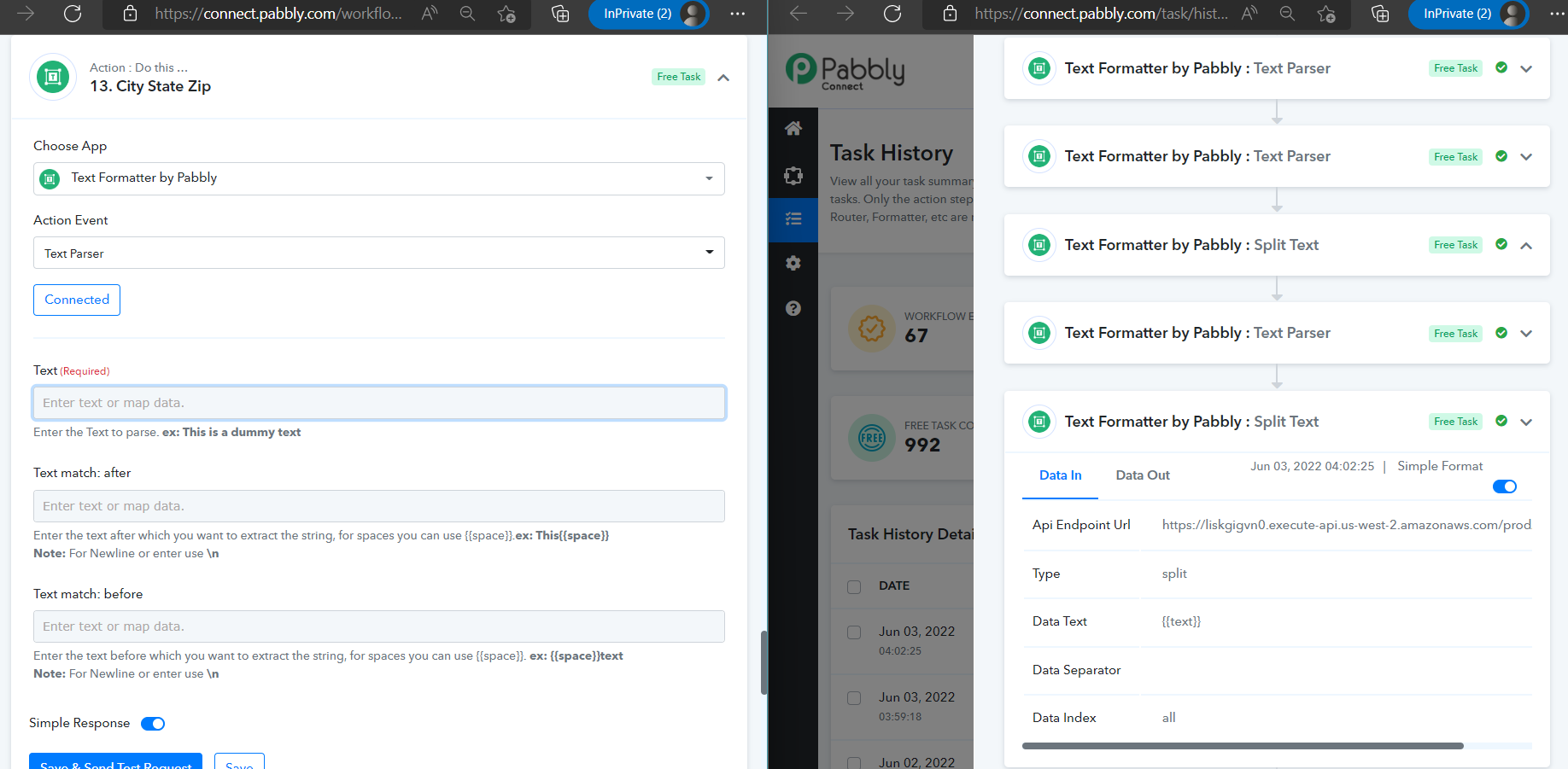The image size is (1568, 769).
Task: Click the Type value 'split'
Action: click(1174, 574)
